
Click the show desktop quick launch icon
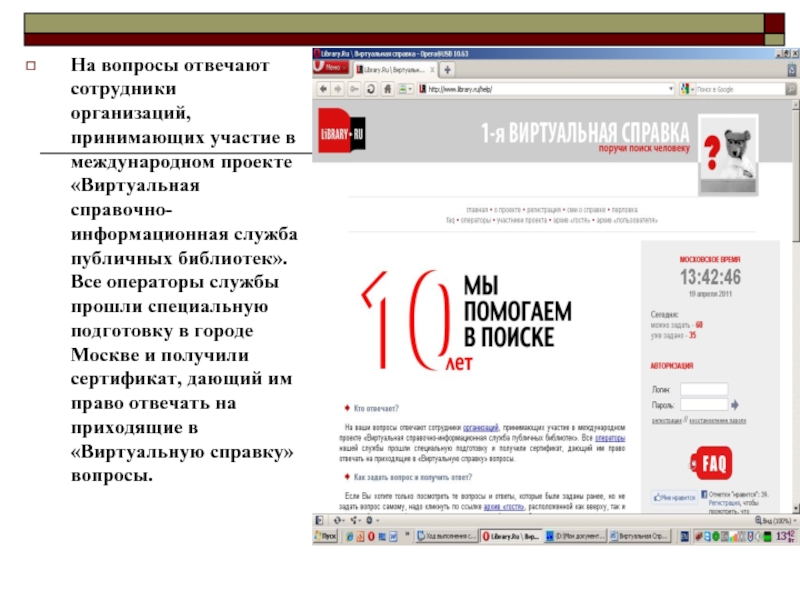coord(382,536)
